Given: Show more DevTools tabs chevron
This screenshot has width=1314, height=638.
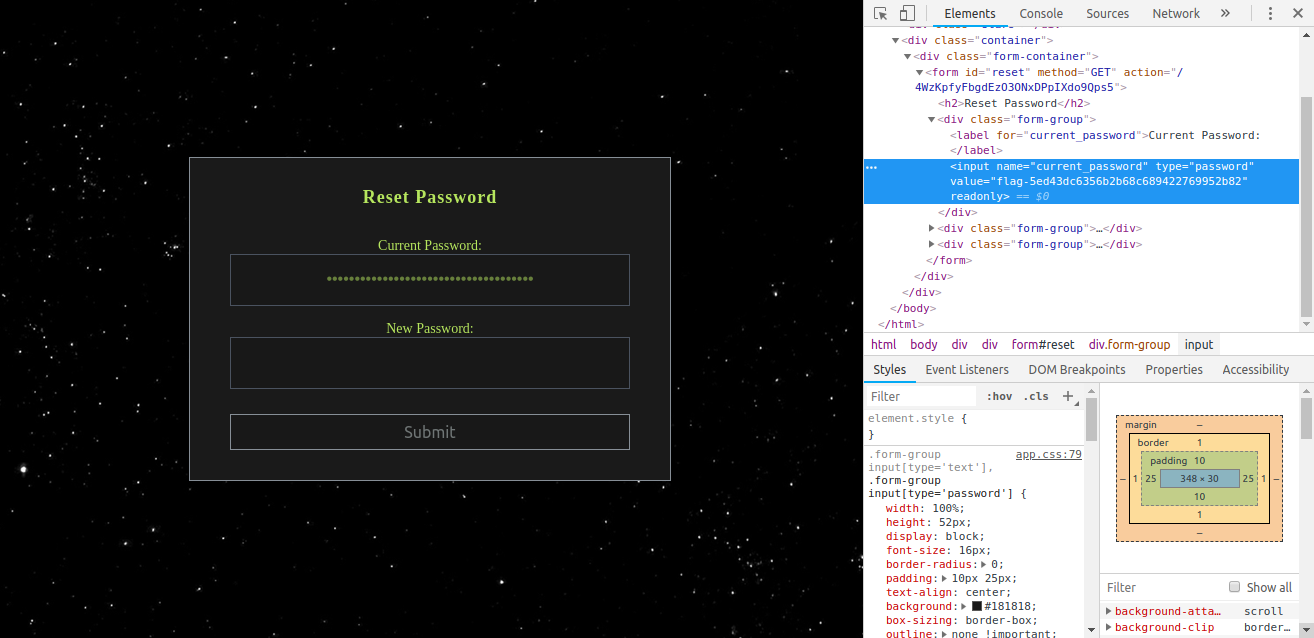Looking at the screenshot, I should tap(1225, 13).
